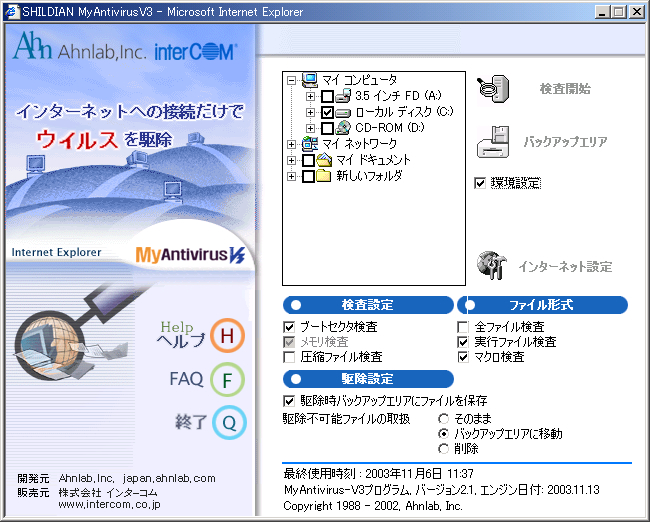Uncheck the ローカル ディスク (C:) checkbox
This screenshot has width=650, height=522.
pyautogui.click(x=327, y=112)
